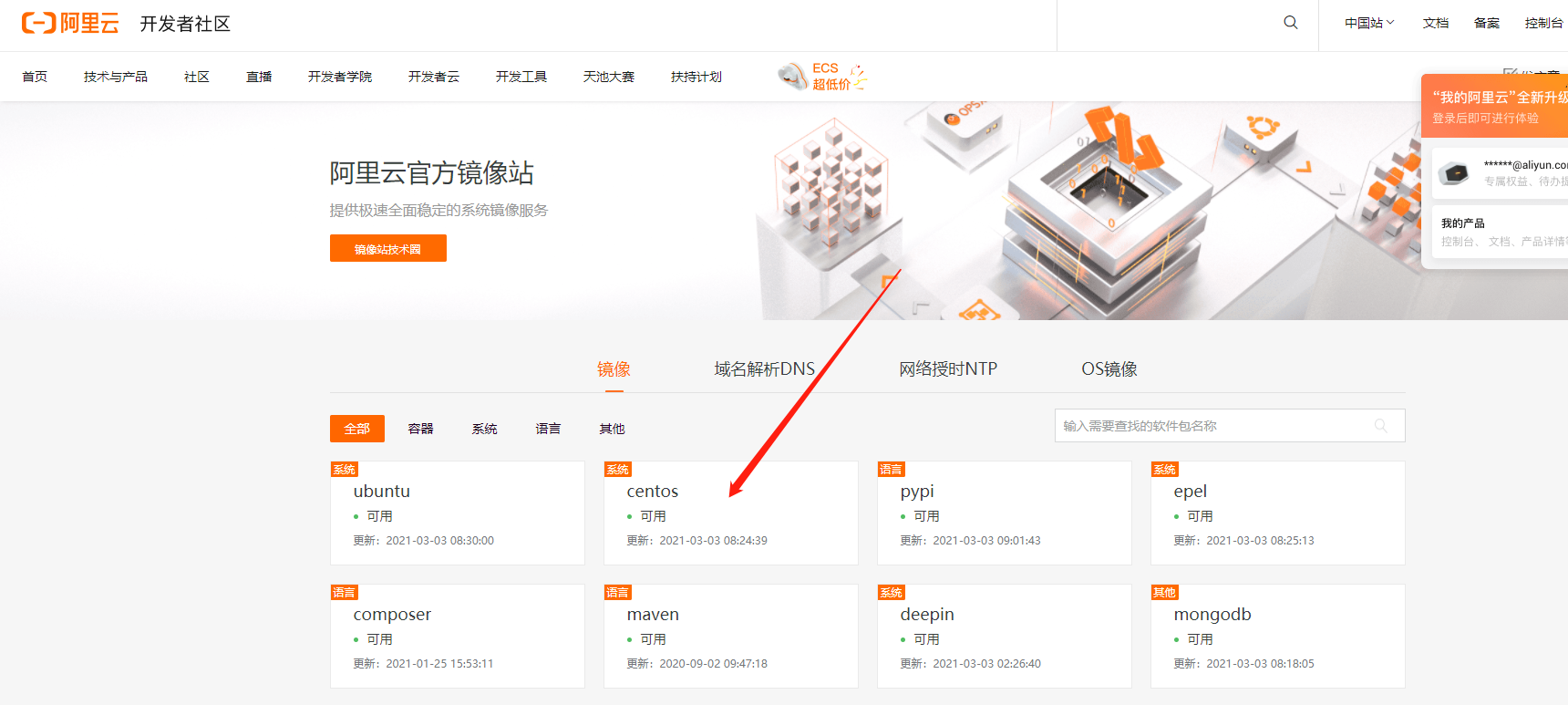Switch to the OS镜像 tab
The height and width of the screenshot is (705, 1568).
[x=1109, y=369]
